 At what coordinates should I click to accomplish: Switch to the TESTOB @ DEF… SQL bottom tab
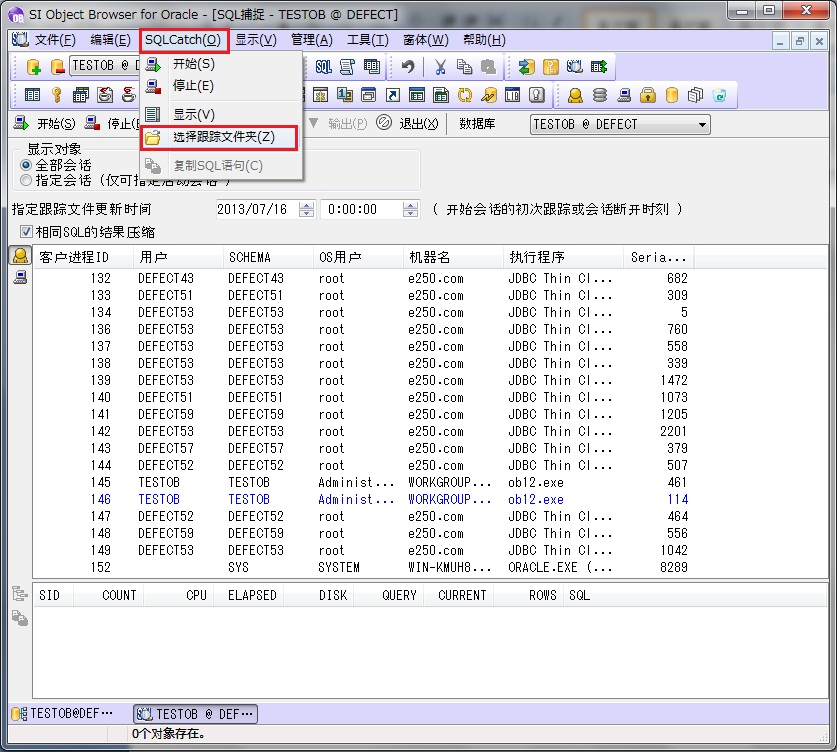pyautogui.click(x=195, y=714)
